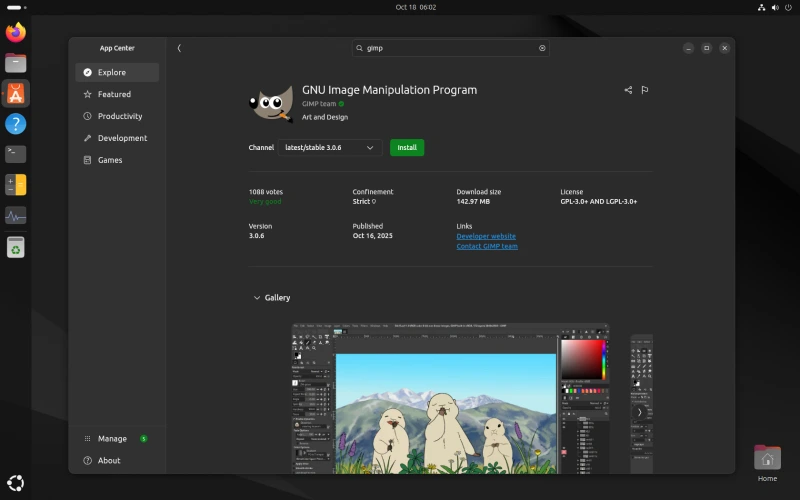The height and width of the screenshot is (500, 800).
Task: Open the Manage updates page
Action: click(x=112, y=439)
